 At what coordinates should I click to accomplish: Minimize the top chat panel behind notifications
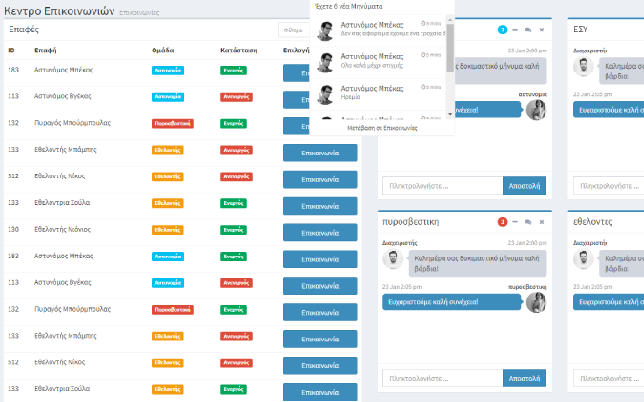click(516, 28)
